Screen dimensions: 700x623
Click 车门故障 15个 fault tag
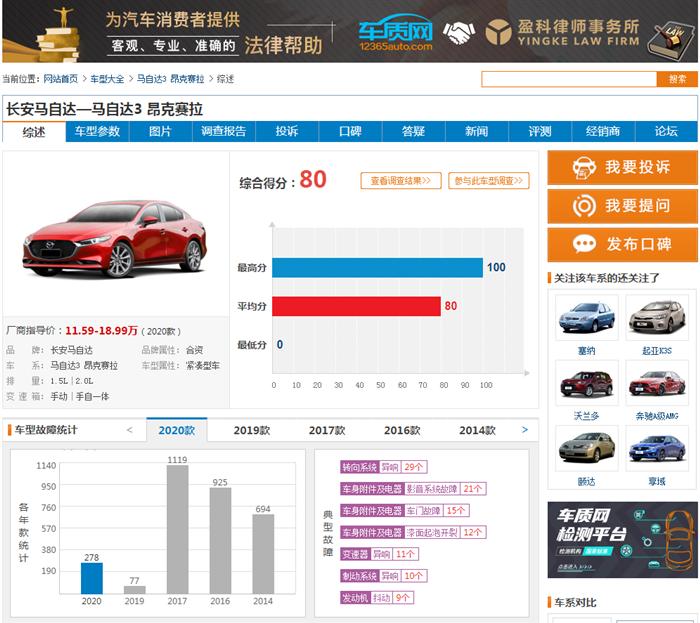tap(405, 511)
